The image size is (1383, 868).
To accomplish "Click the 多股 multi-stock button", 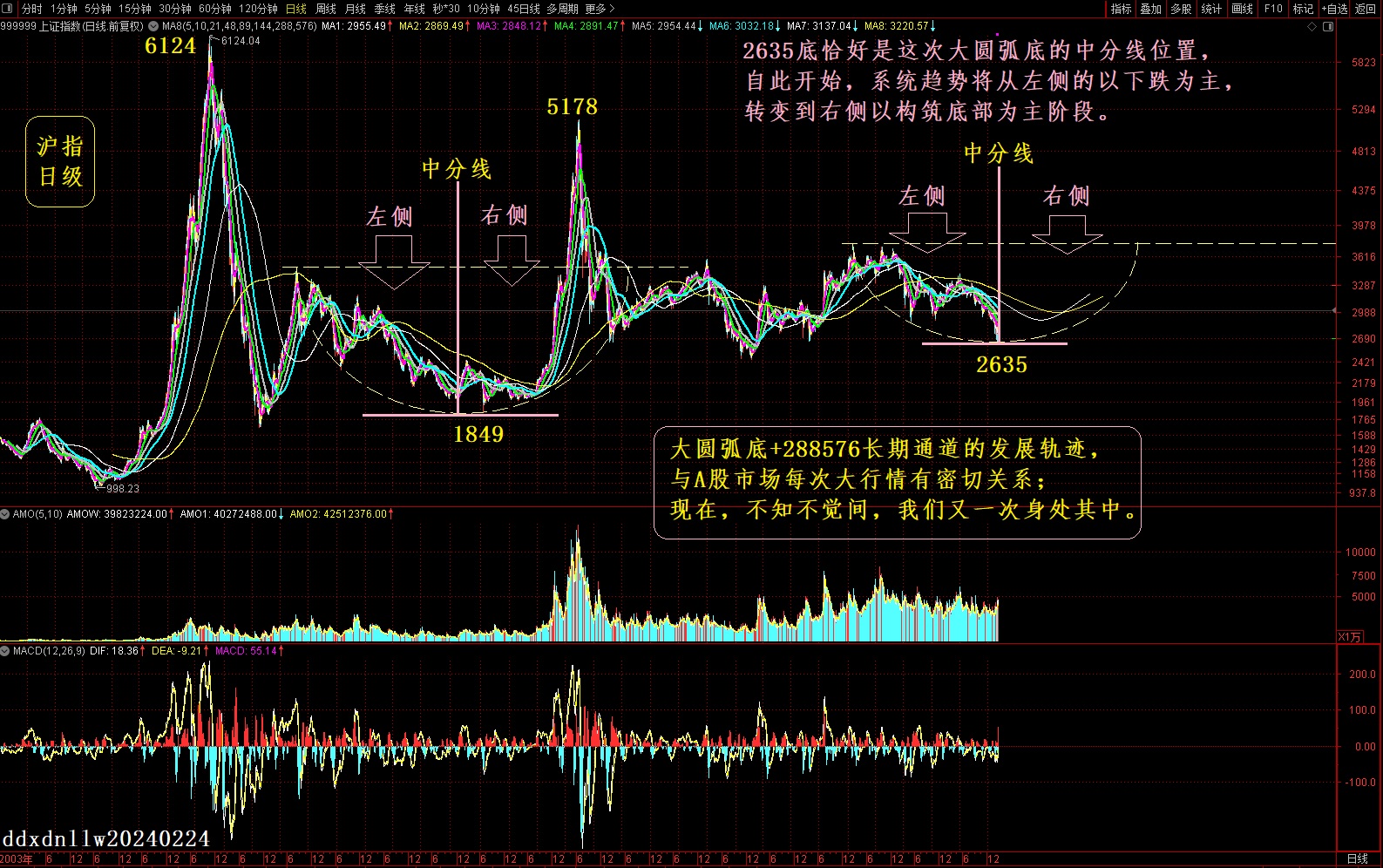I will click(1181, 9).
